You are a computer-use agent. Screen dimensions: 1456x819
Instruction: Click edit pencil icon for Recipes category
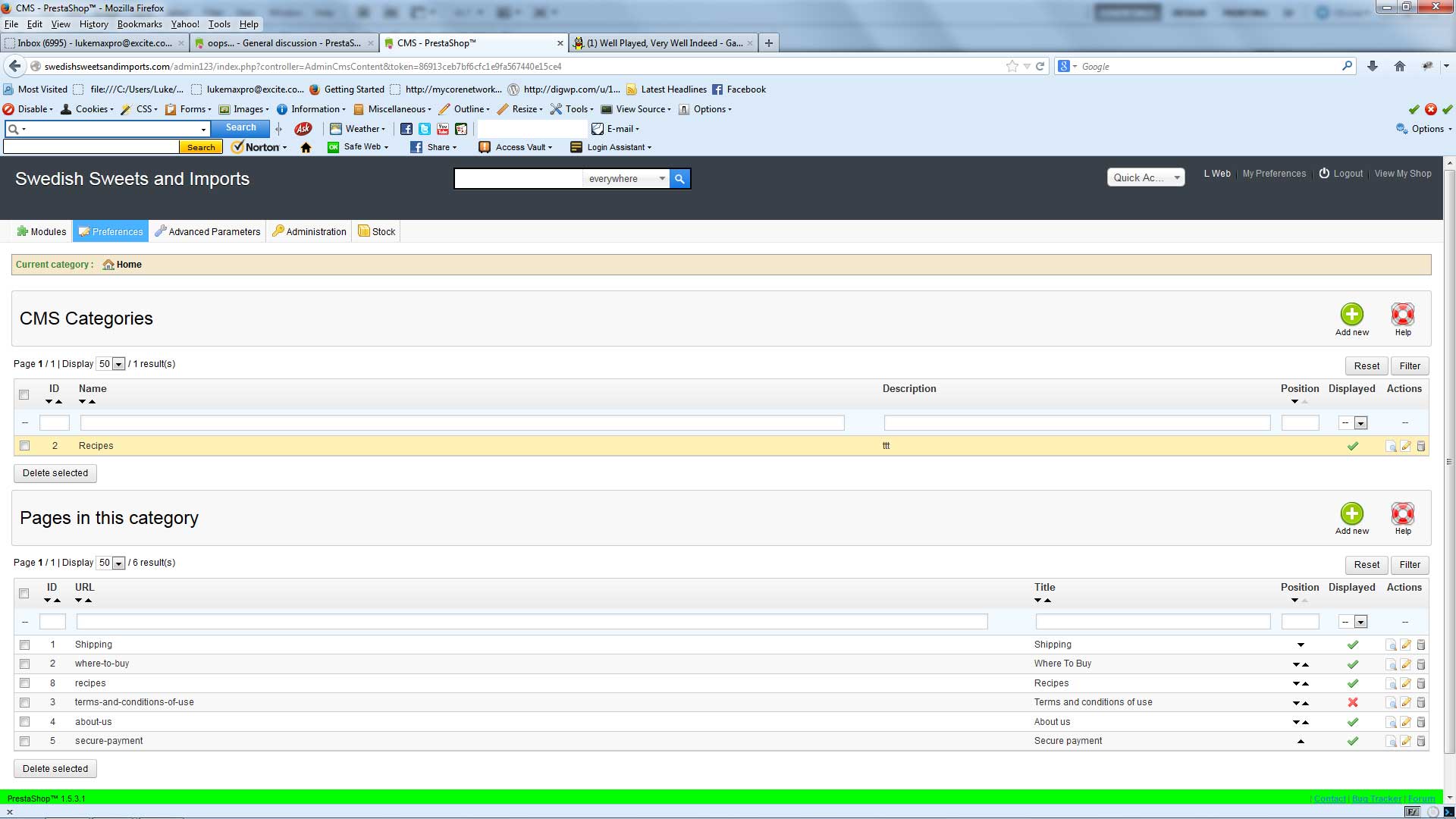pos(1406,446)
